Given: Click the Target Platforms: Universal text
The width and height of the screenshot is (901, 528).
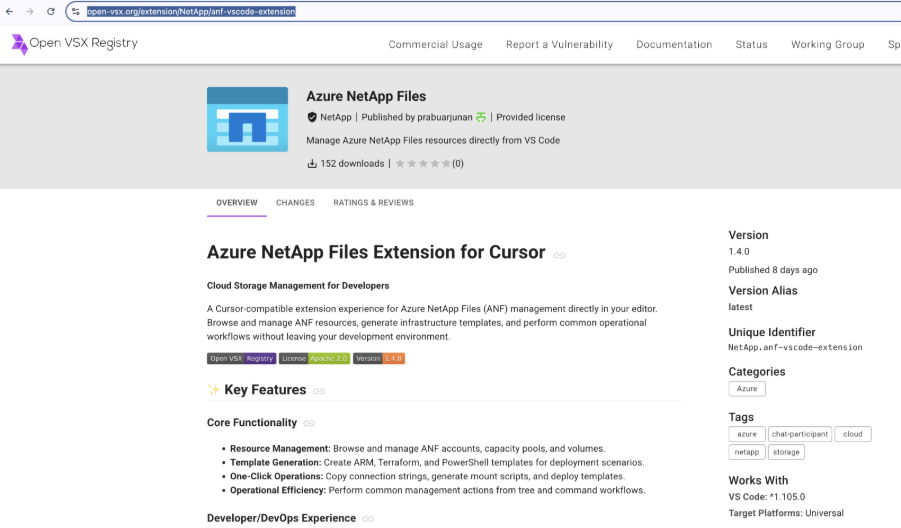Looking at the screenshot, I should pos(786,513).
